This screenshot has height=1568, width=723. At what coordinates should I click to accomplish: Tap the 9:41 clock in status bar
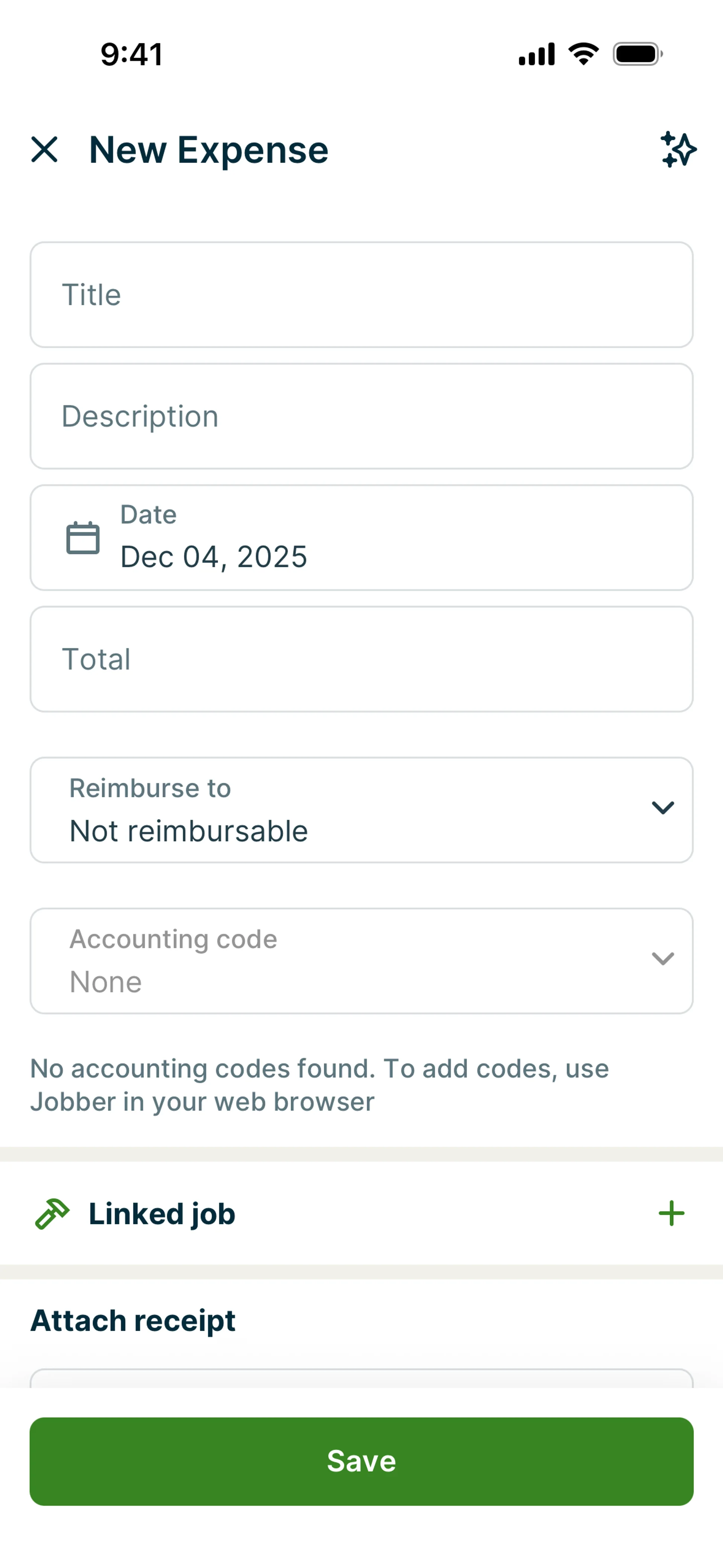[132, 54]
